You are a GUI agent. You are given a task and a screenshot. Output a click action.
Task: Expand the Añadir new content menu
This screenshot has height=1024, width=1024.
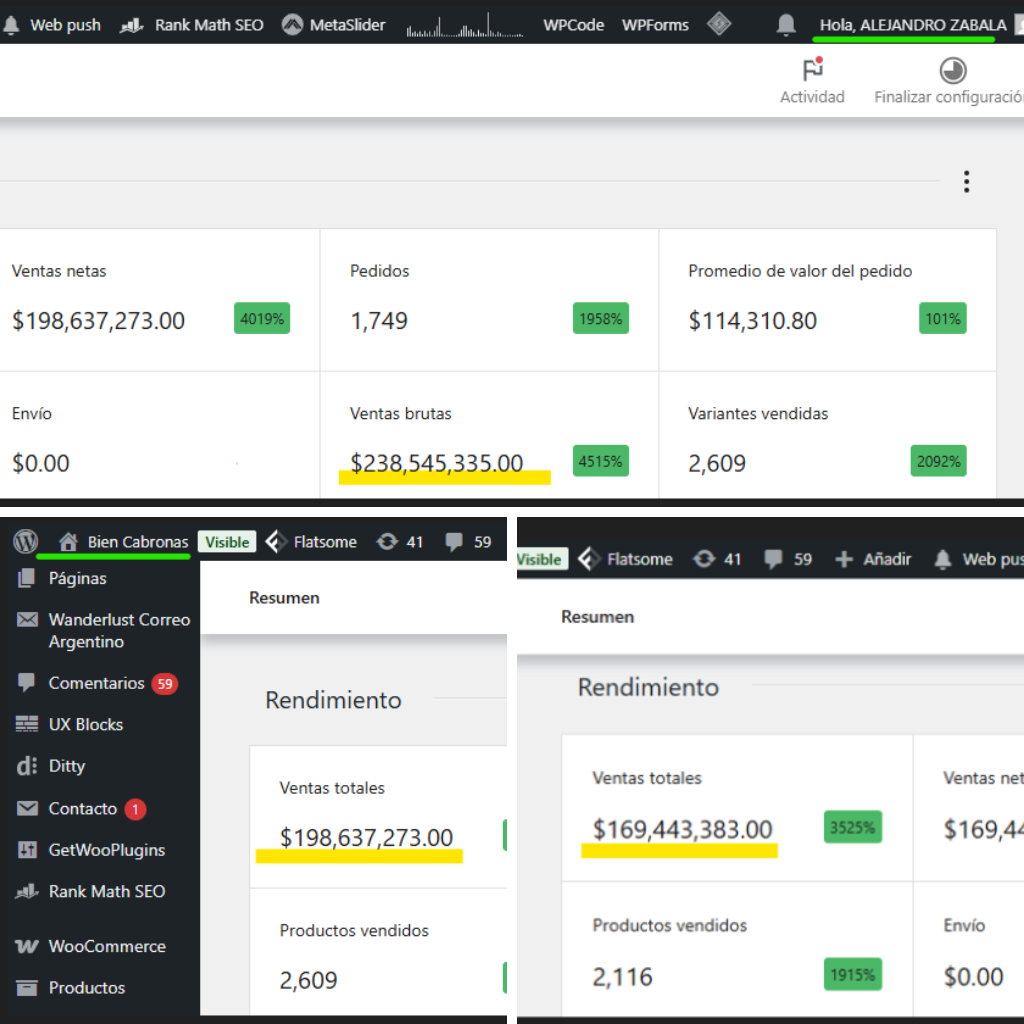click(873, 559)
